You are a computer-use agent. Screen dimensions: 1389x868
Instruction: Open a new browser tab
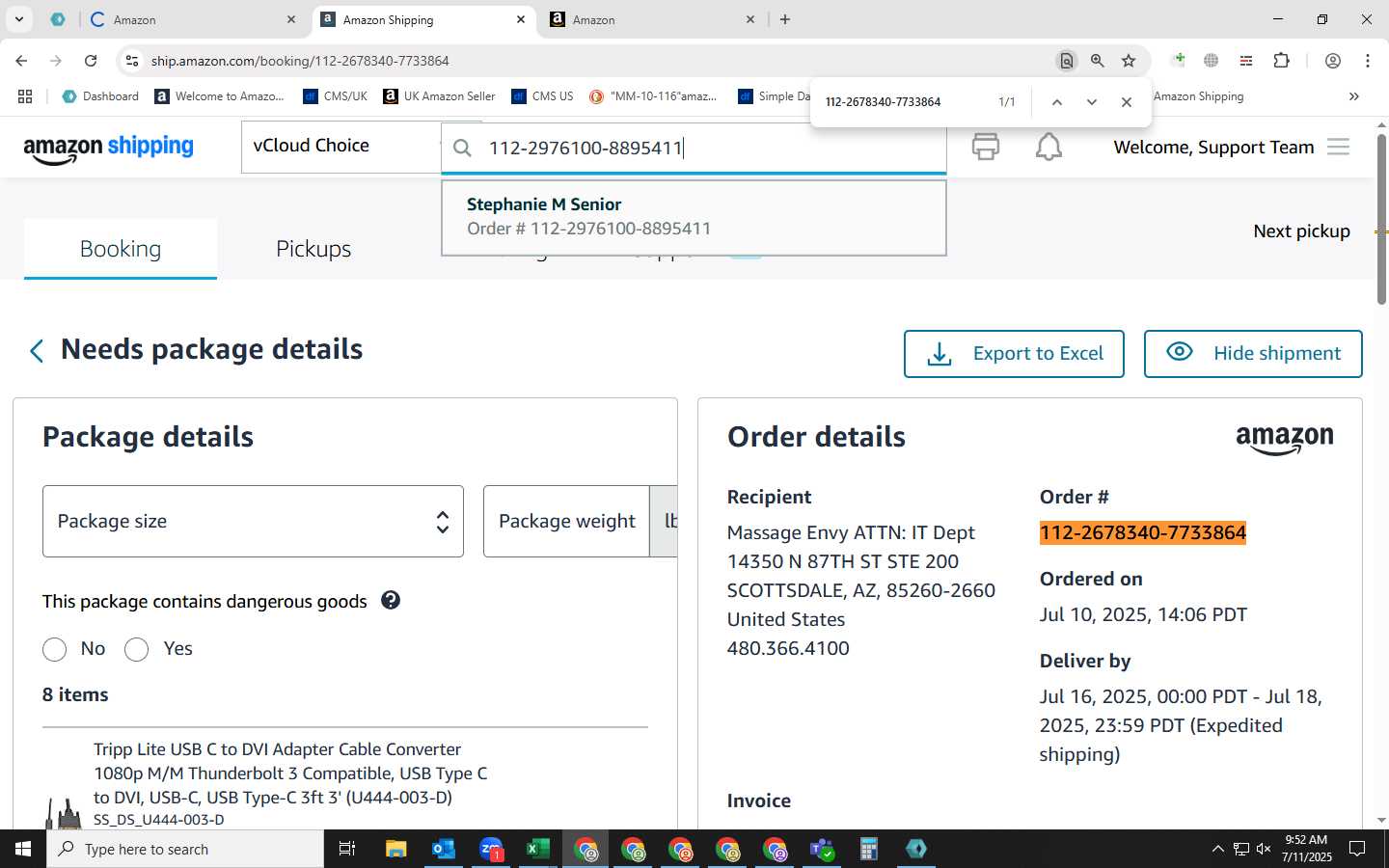click(x=785, y=19)
